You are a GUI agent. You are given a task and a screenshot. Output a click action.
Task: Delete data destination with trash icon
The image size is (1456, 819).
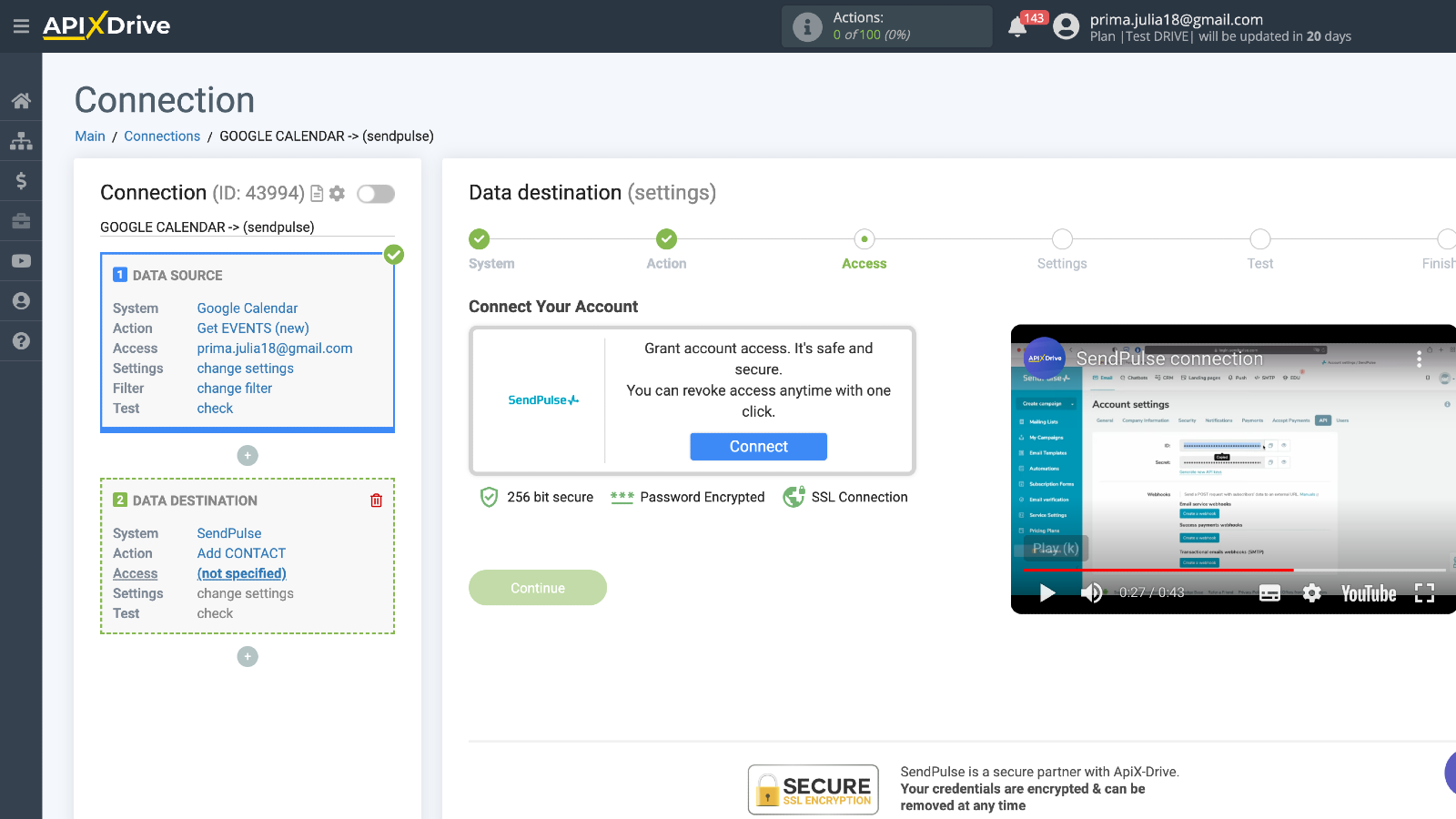tap(376, 500)
